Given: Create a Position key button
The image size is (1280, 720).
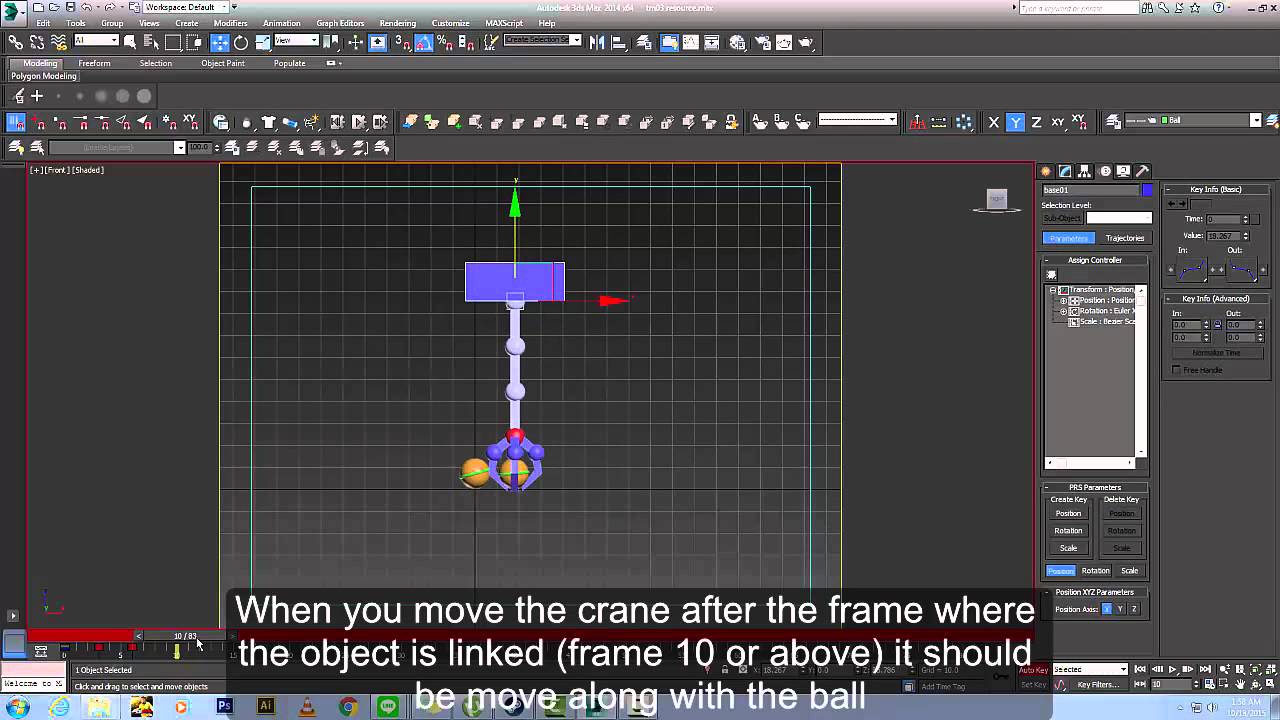Looking at the screenshot, I should pyautogui.click(x=1068, y=514).
